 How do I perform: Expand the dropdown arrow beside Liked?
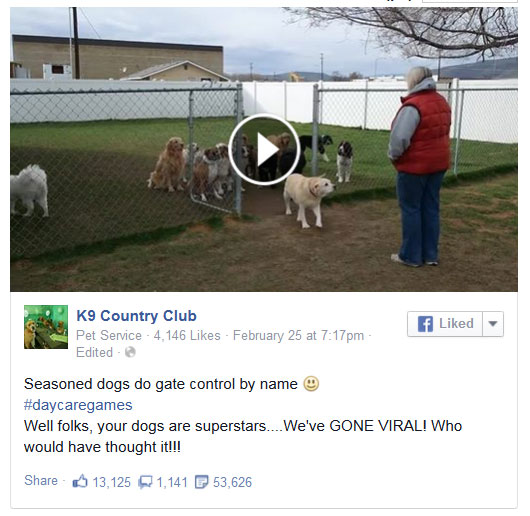tap(493, 324)
